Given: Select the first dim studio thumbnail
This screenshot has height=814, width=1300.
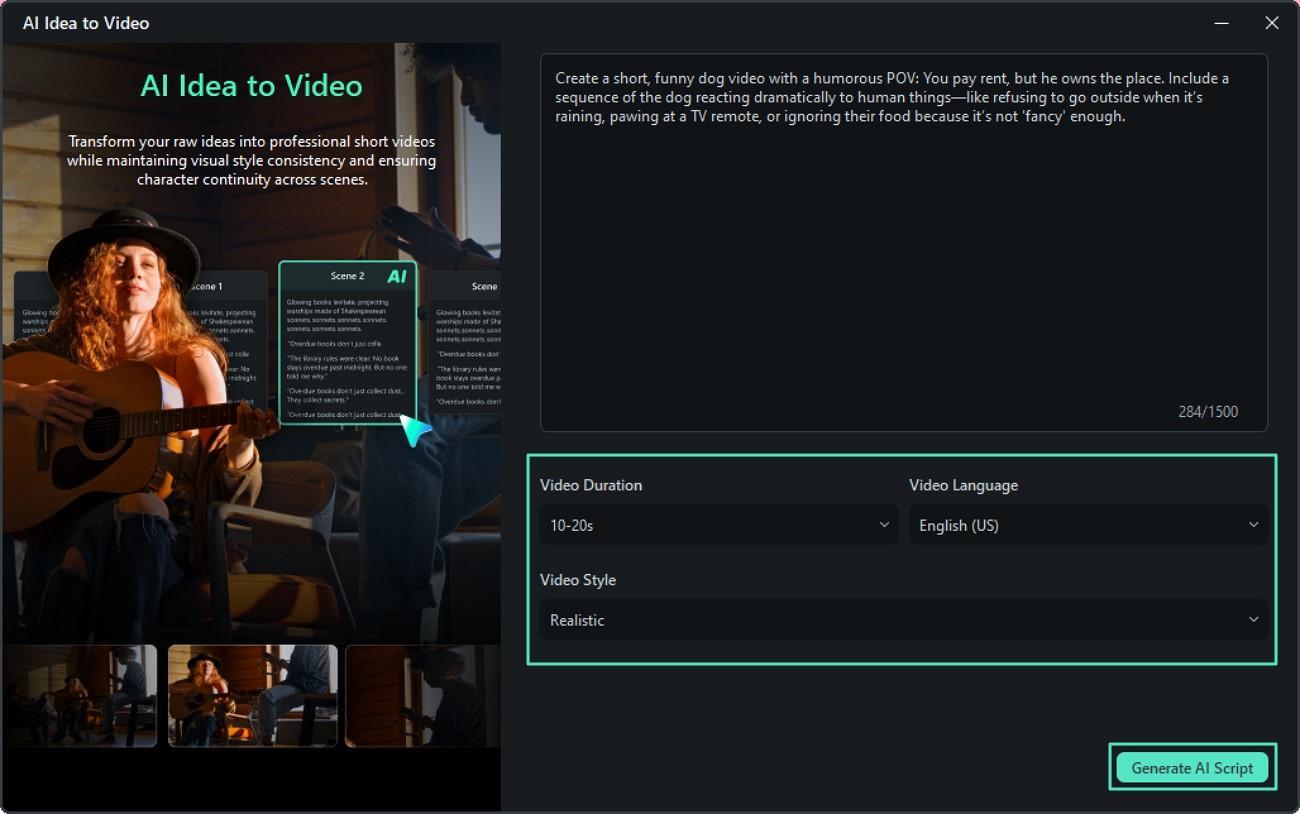Looking at the screenshot, I should tap(79, 696).
